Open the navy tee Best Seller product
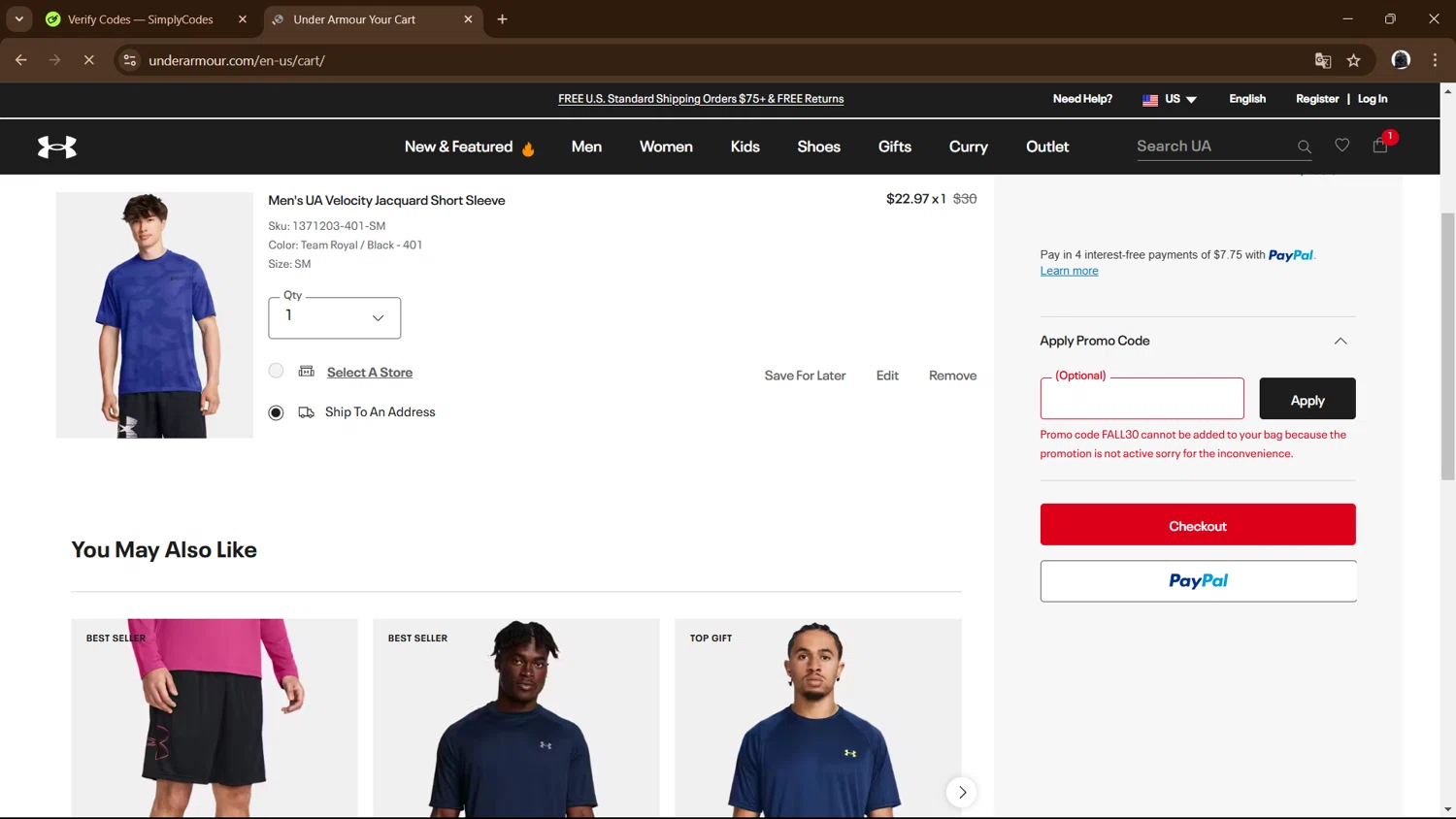Viewport: 1456px width, 819px height. click(x=516, y=718)
